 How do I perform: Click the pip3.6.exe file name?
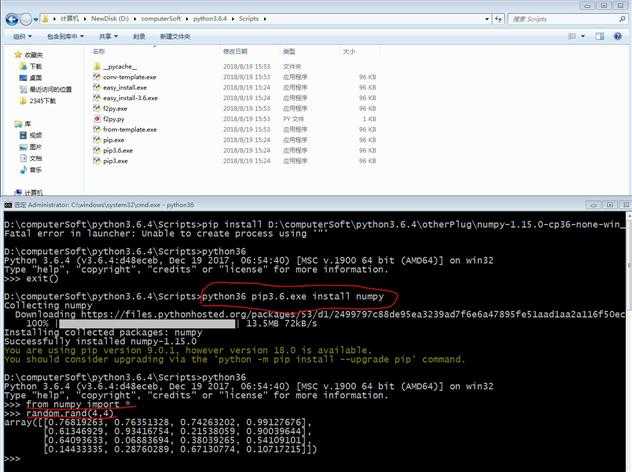118,150
